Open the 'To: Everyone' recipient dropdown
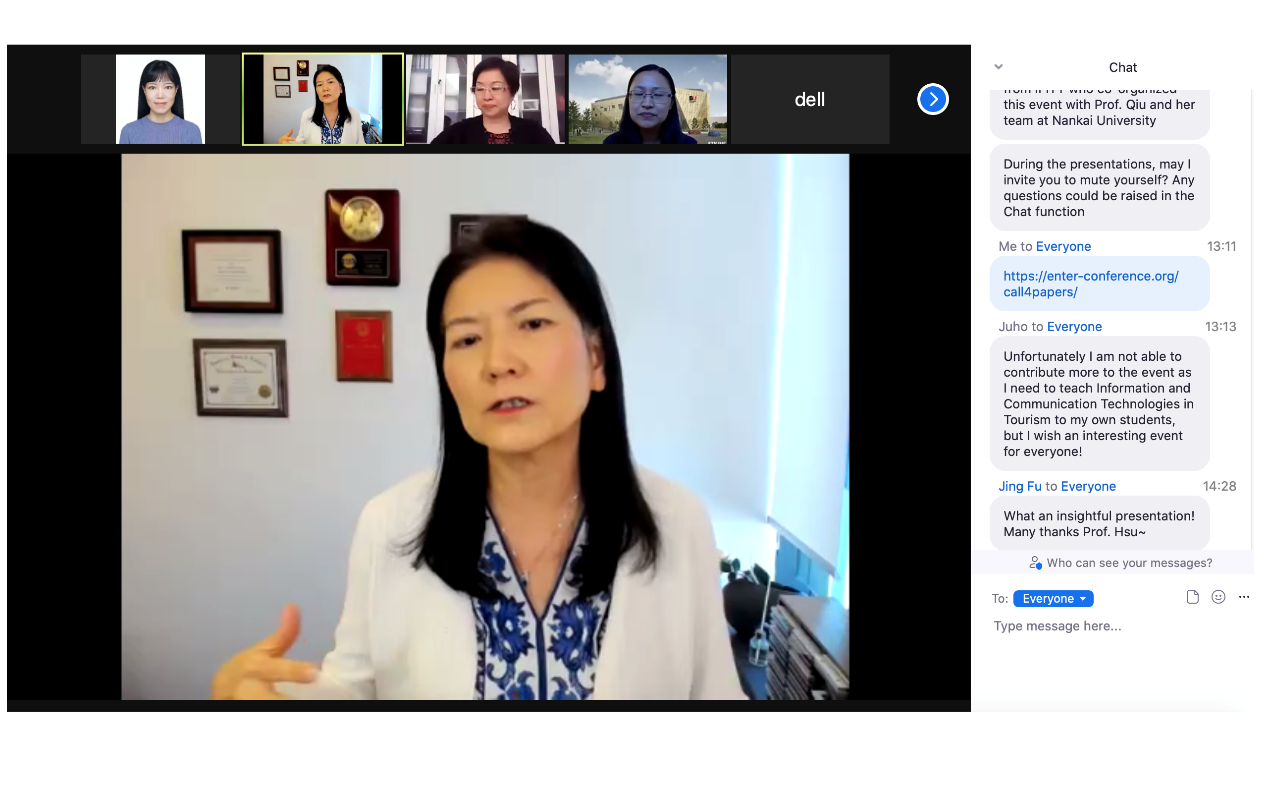Screen dimensions: 1268x793 click(1053, 599)
